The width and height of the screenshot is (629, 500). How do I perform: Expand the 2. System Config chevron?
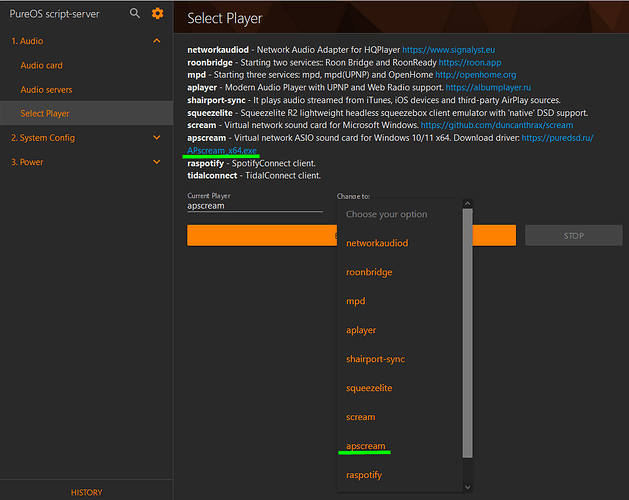click(x=157, y=138)
